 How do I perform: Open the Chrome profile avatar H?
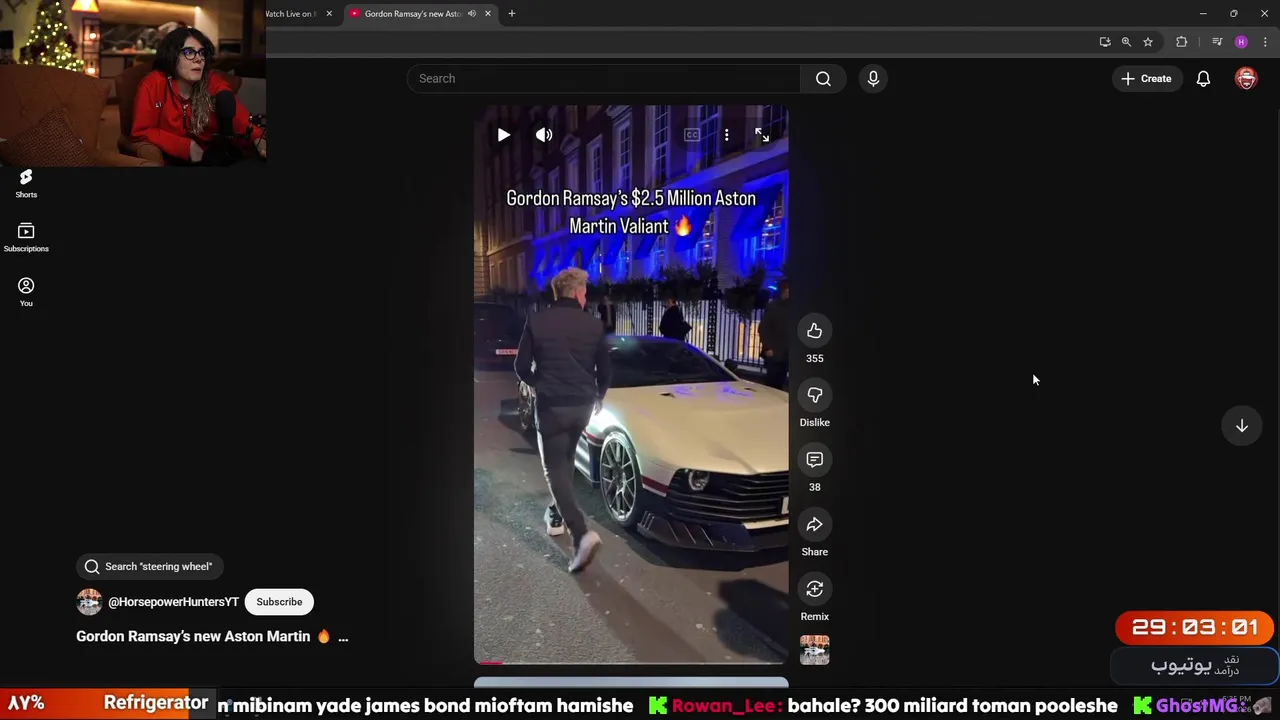pyautogui.click(x=1241, y=42)
